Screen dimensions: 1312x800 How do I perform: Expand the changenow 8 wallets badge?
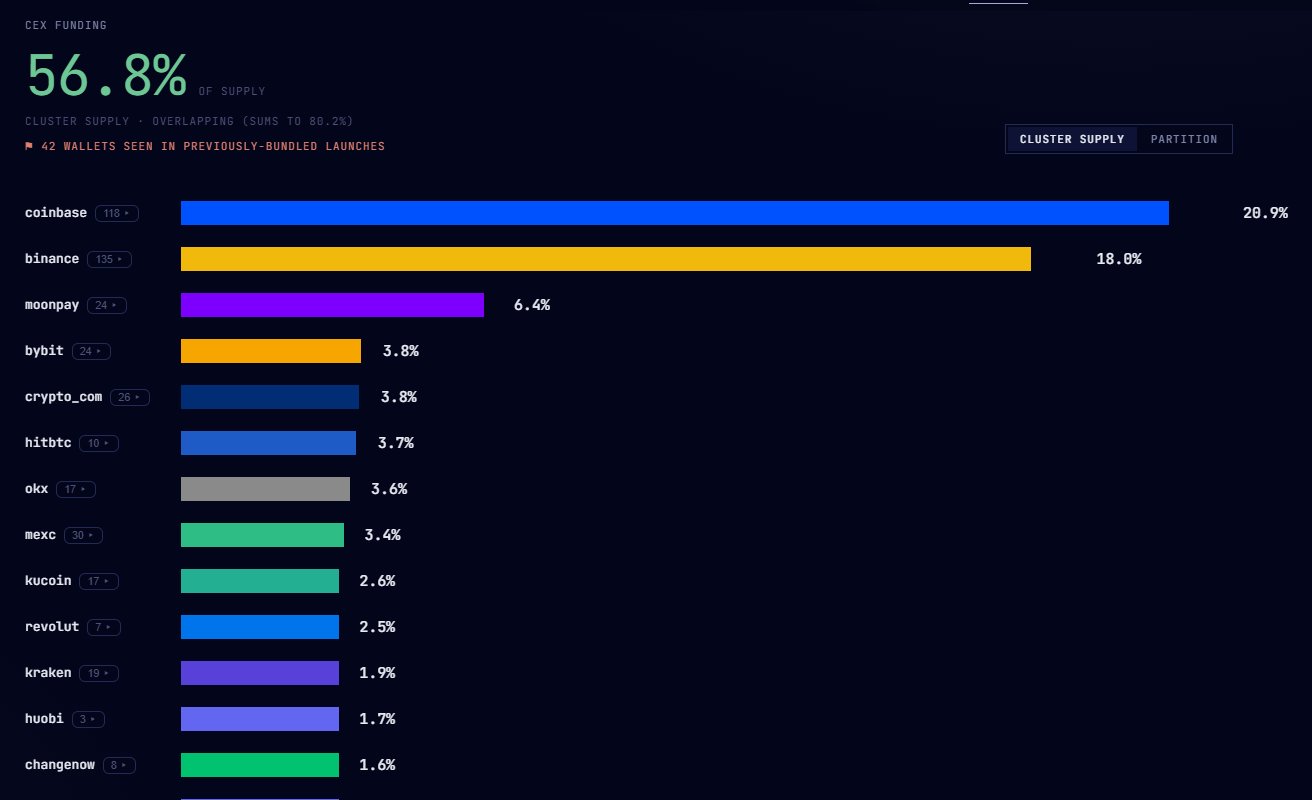pos(119,765)
